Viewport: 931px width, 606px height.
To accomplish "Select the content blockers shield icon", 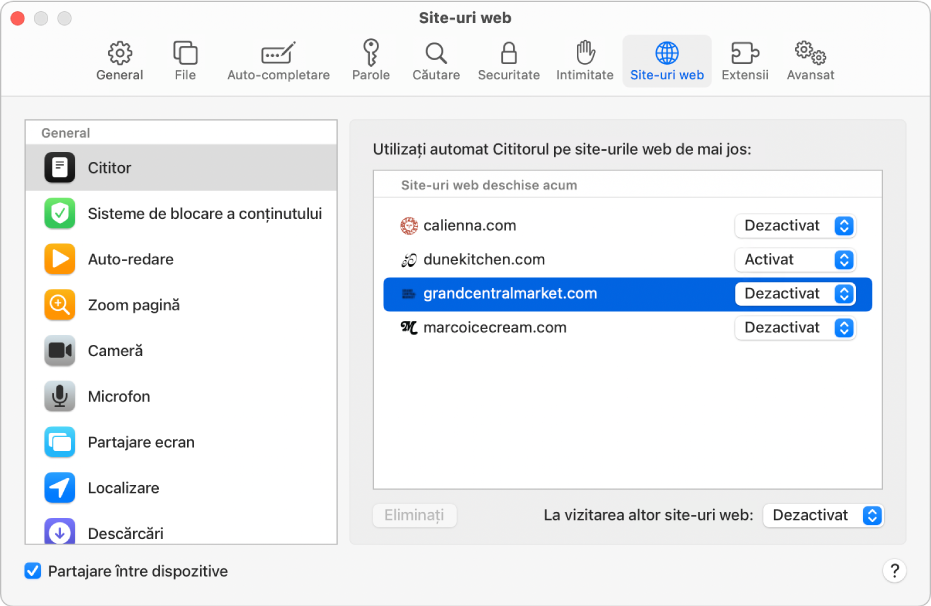I will pos(59,213).
